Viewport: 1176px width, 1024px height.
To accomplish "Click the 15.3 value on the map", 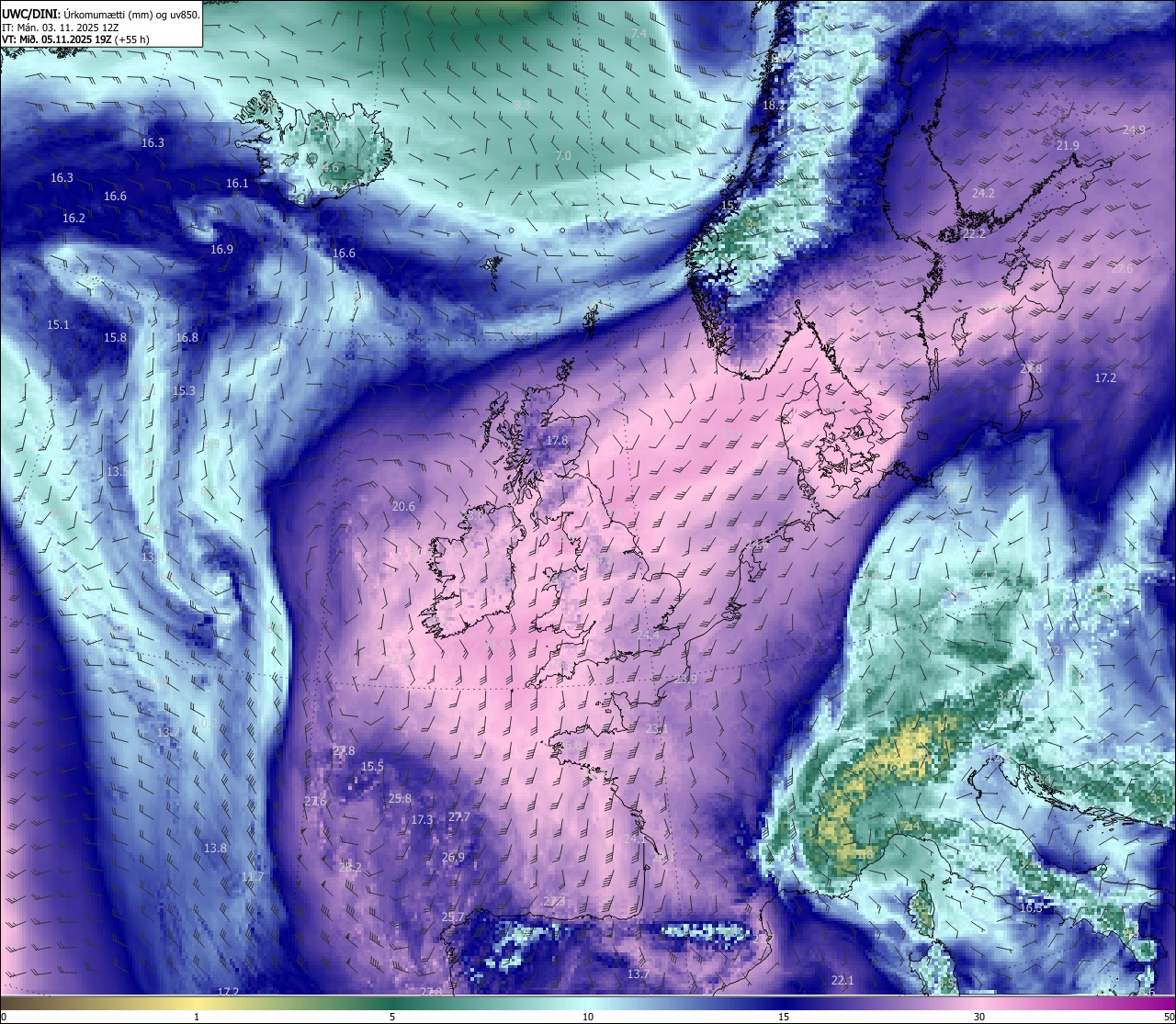I will [184, 390].
